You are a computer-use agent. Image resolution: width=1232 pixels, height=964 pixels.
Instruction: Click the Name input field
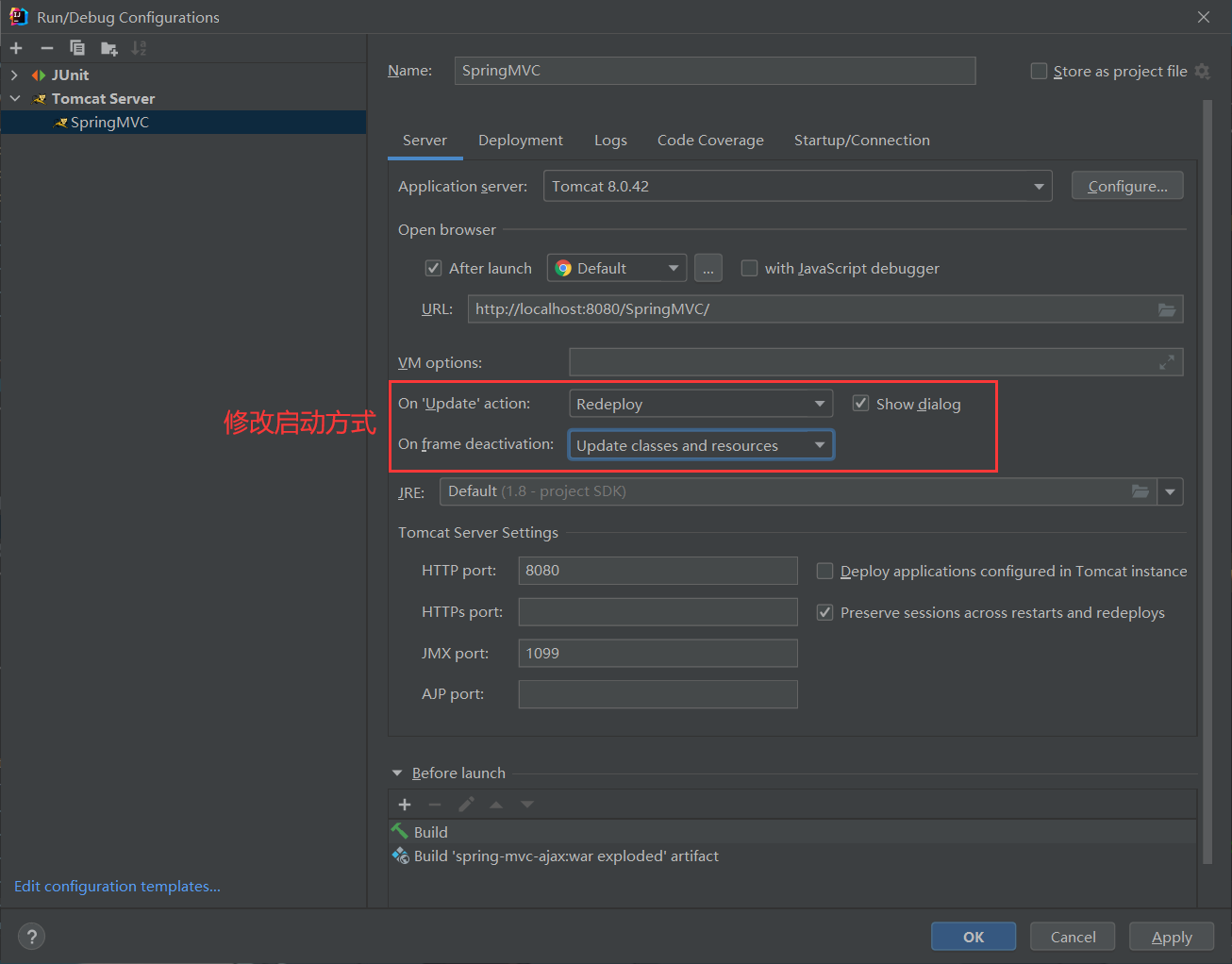tap(715, 71)
